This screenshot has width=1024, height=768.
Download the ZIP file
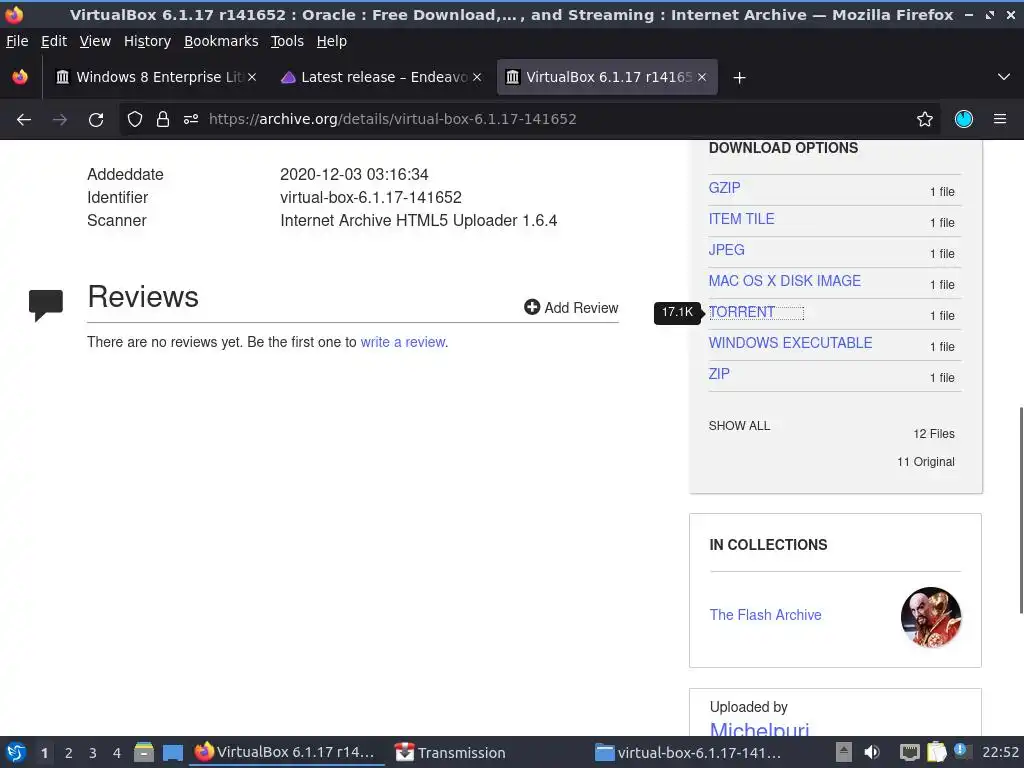point(719,374)
